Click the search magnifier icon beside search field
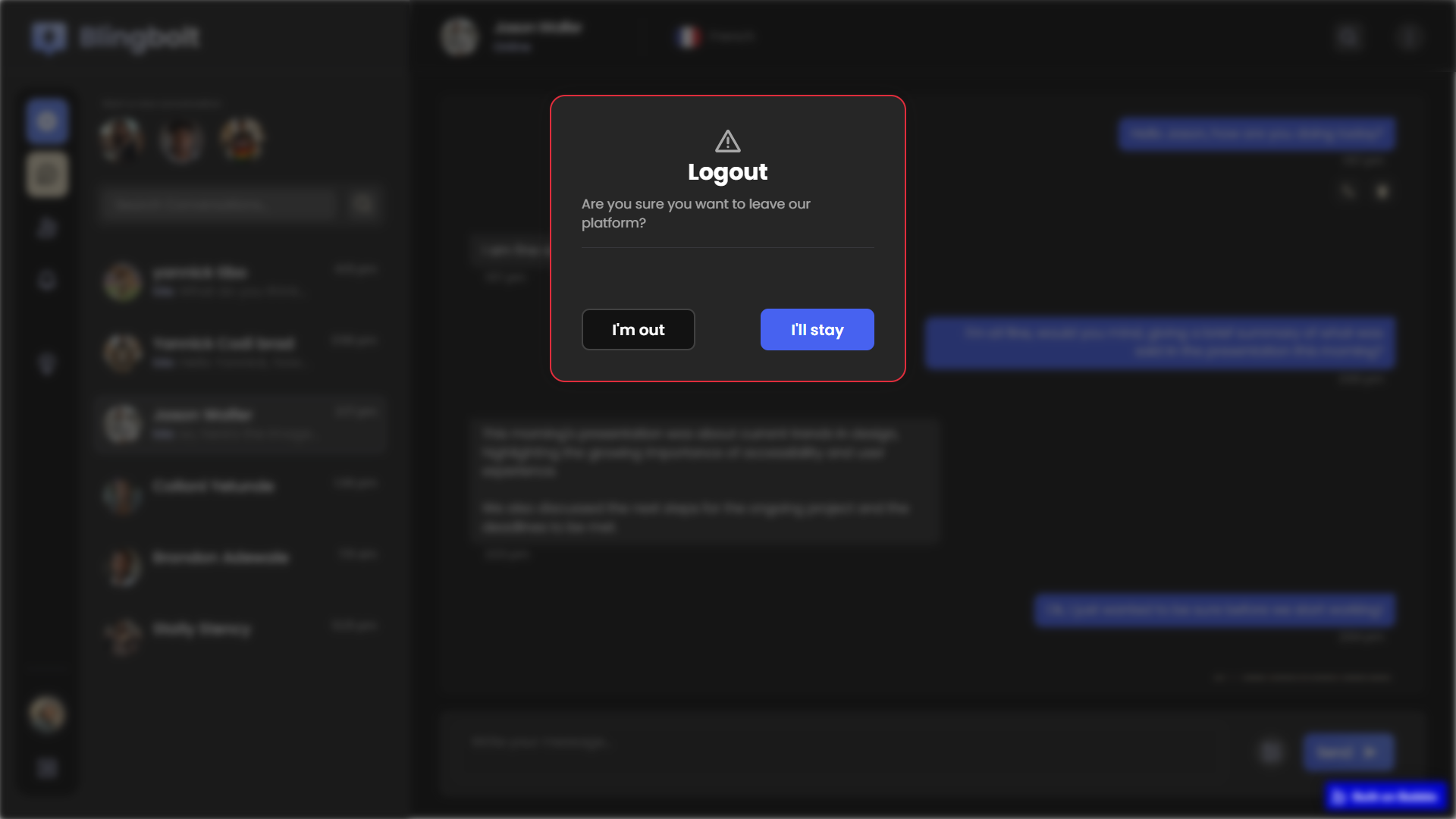Viewport: 1456px width, 819px height. tap(364, 204)
